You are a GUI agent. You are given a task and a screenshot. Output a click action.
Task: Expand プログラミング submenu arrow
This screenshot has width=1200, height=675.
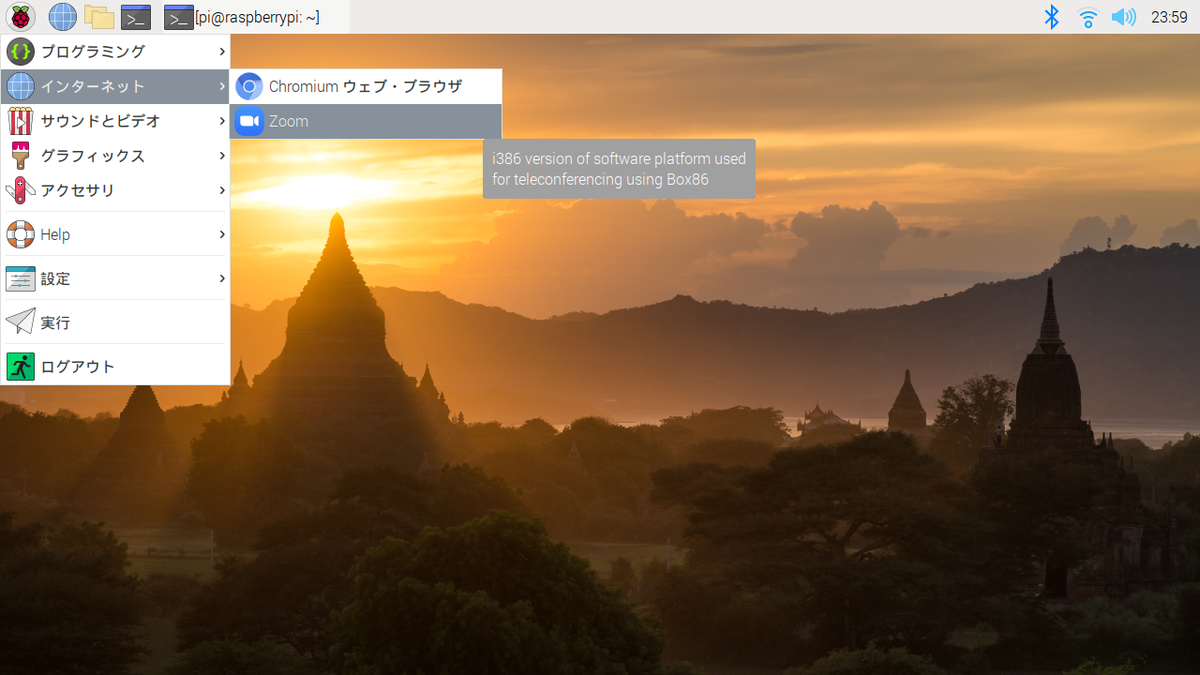coord(222,51)
